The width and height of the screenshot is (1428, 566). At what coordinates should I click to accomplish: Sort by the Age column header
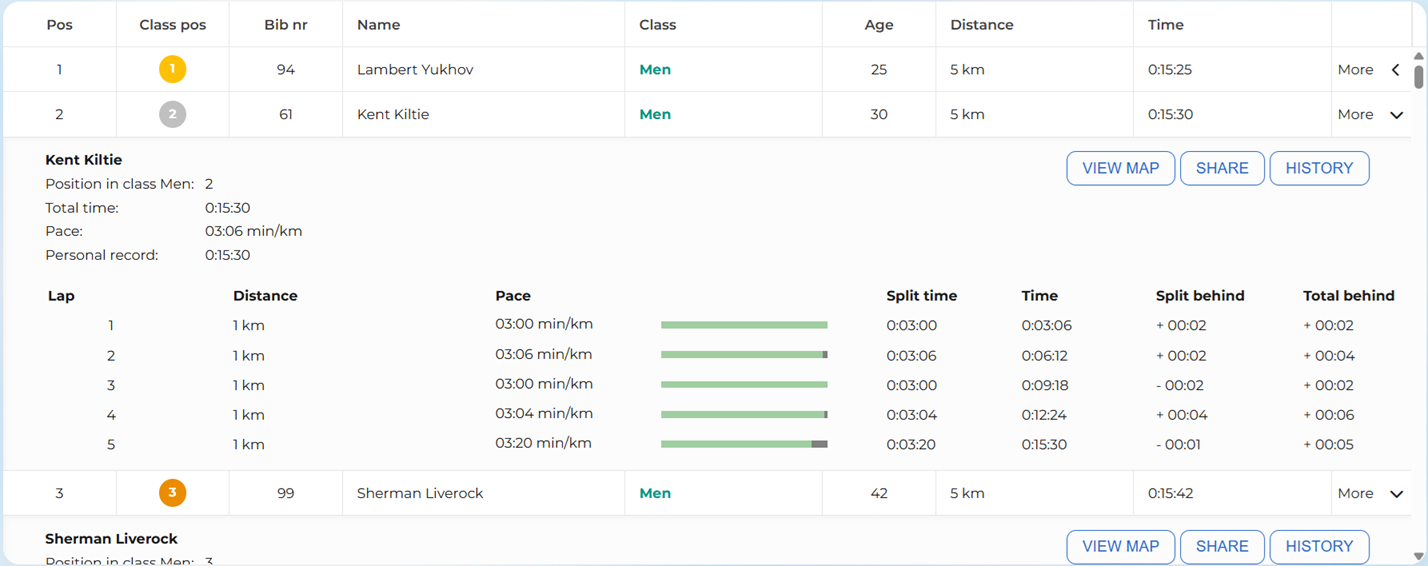point(879,25)
